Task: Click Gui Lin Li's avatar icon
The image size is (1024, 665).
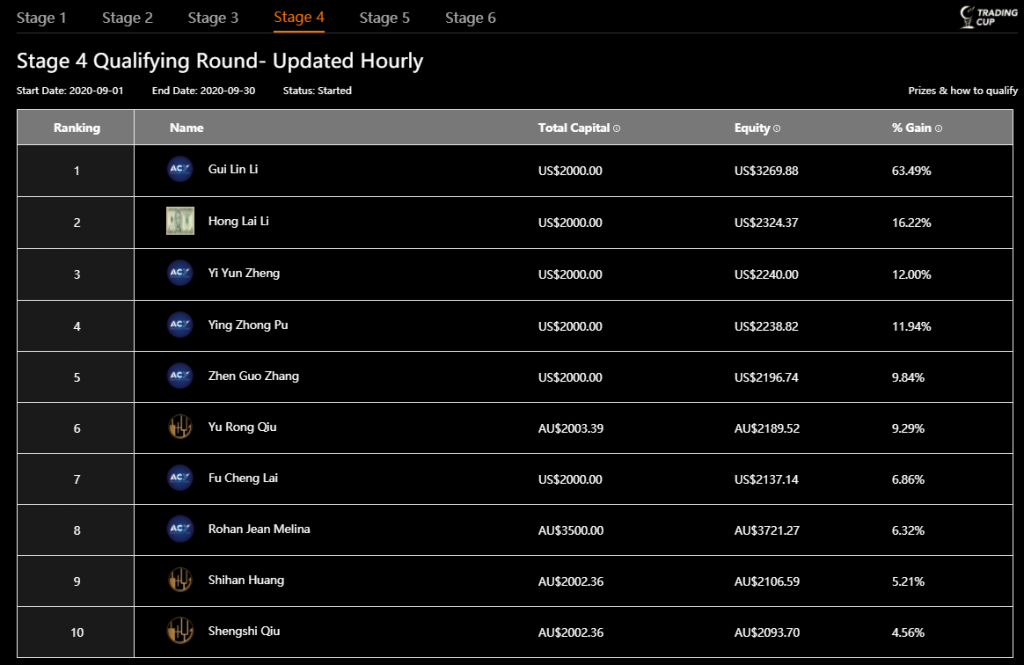Action: (179, 169)
